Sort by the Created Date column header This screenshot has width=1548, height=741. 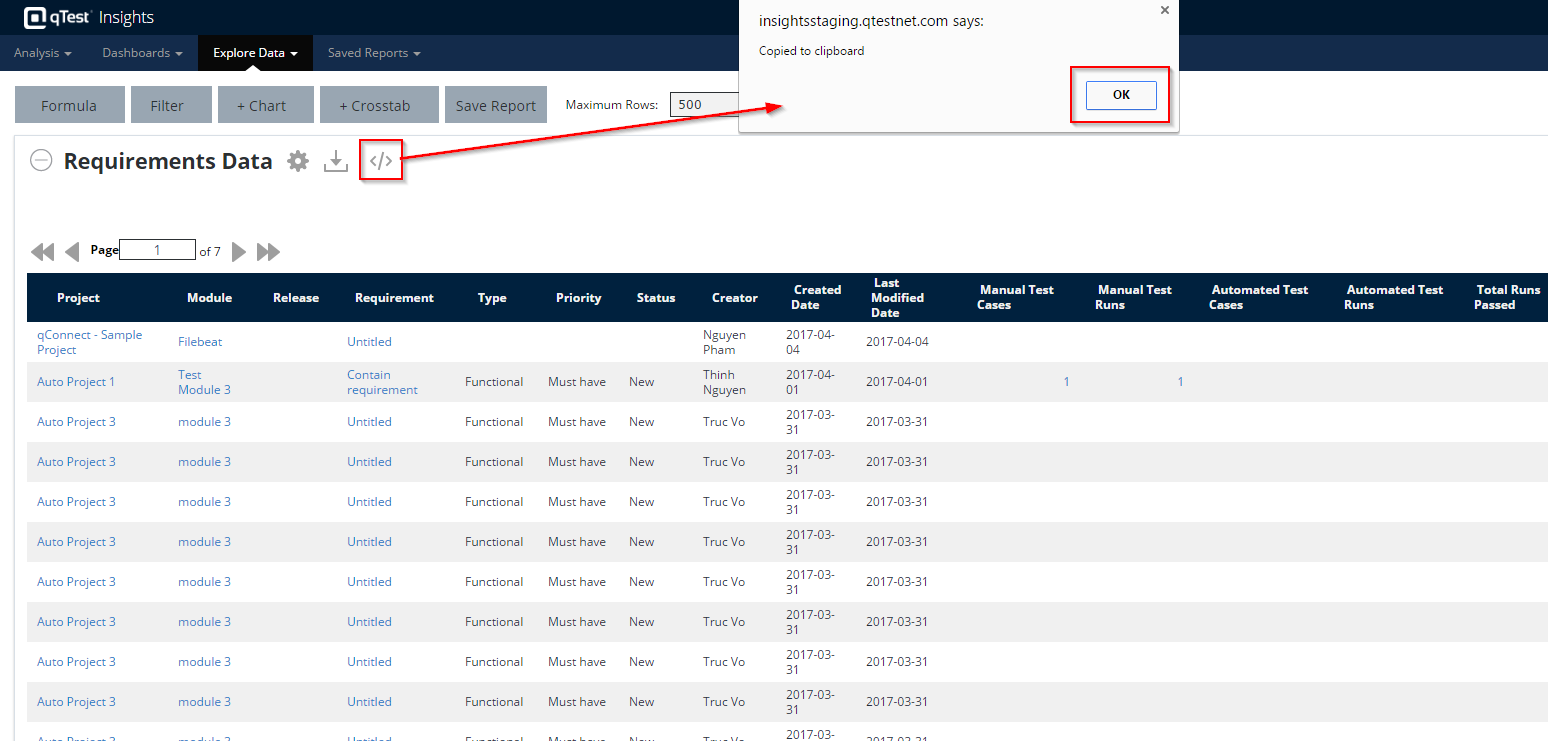tap(817, 298)
